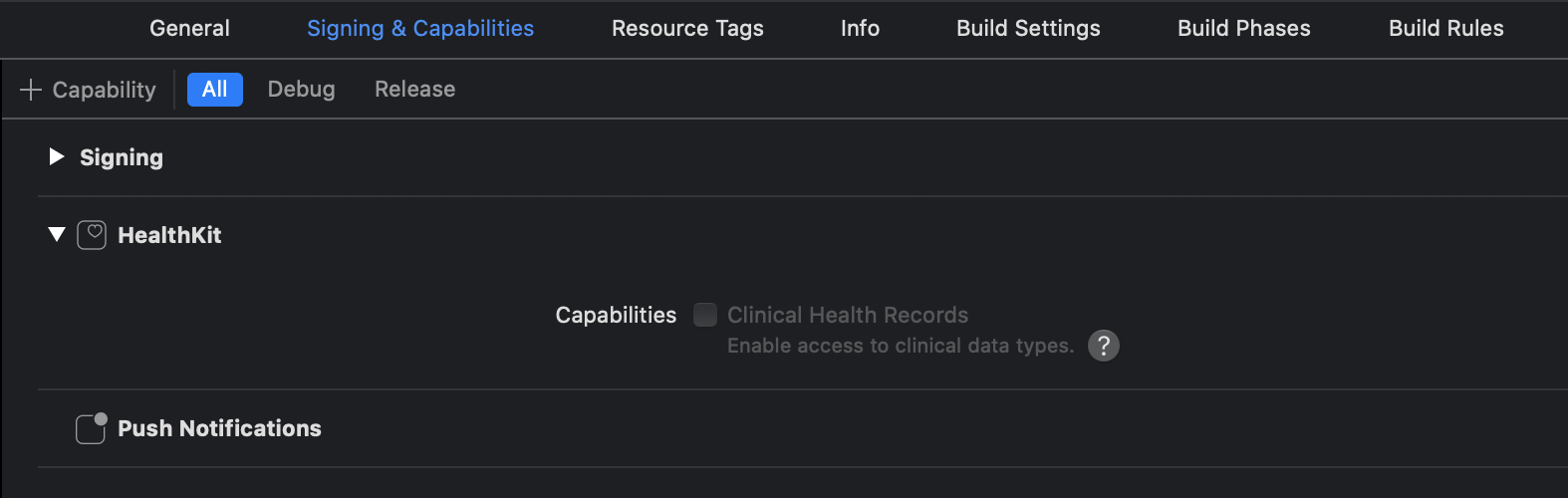Open the Build Rules tab
The height and width of the screenshot is (498, 1568).
coord(1446,28)
